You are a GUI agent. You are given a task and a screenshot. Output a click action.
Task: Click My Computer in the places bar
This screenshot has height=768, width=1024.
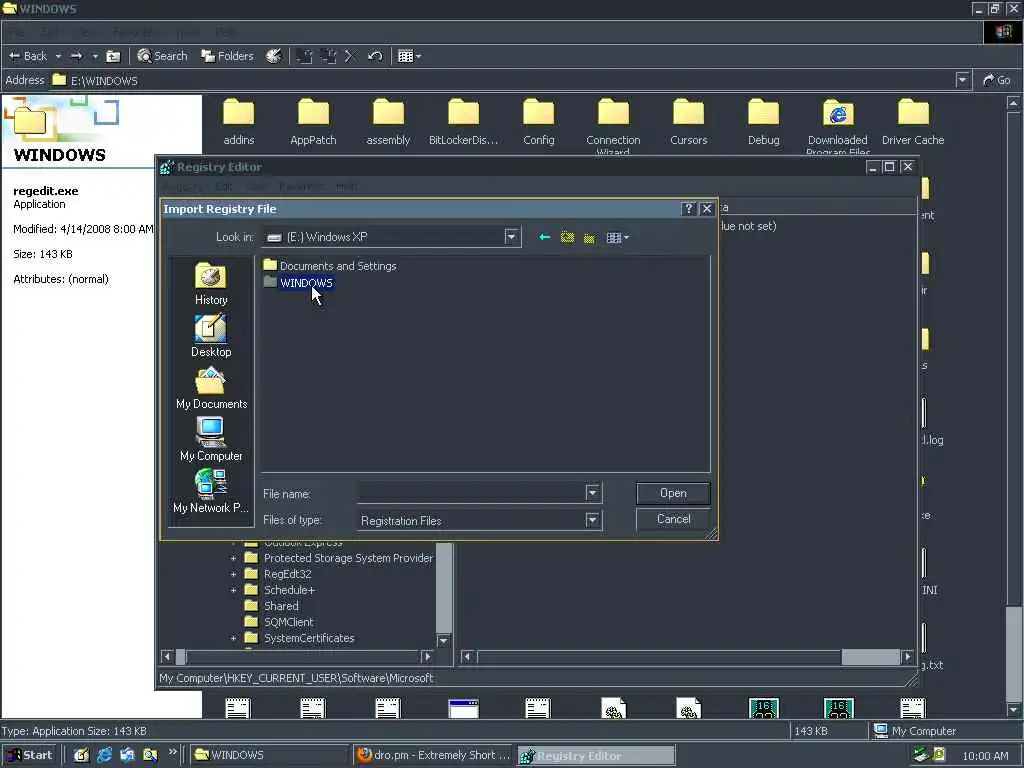click(211, 440)
